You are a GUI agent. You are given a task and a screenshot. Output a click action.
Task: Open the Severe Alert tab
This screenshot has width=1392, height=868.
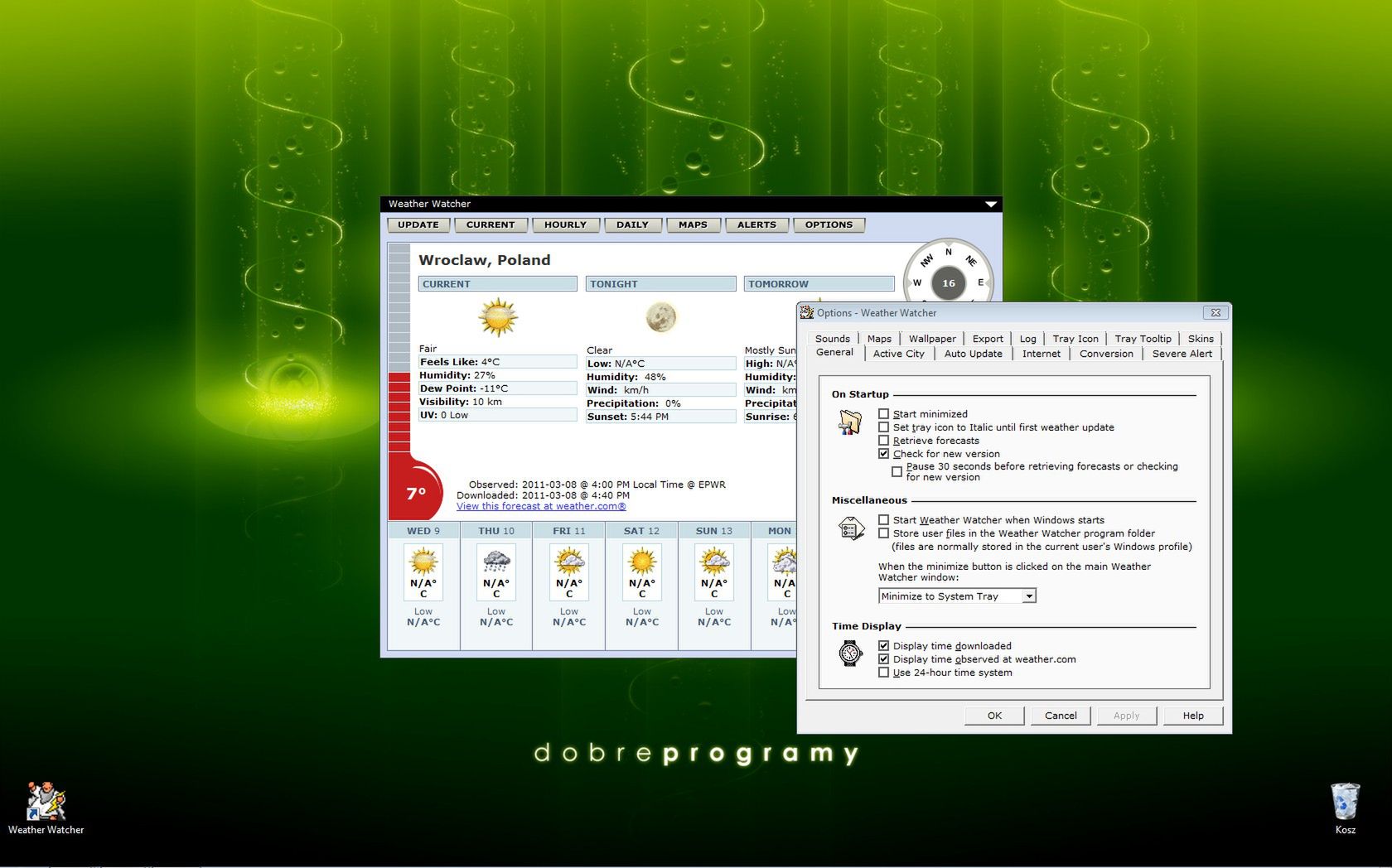tap(1182, 354)
